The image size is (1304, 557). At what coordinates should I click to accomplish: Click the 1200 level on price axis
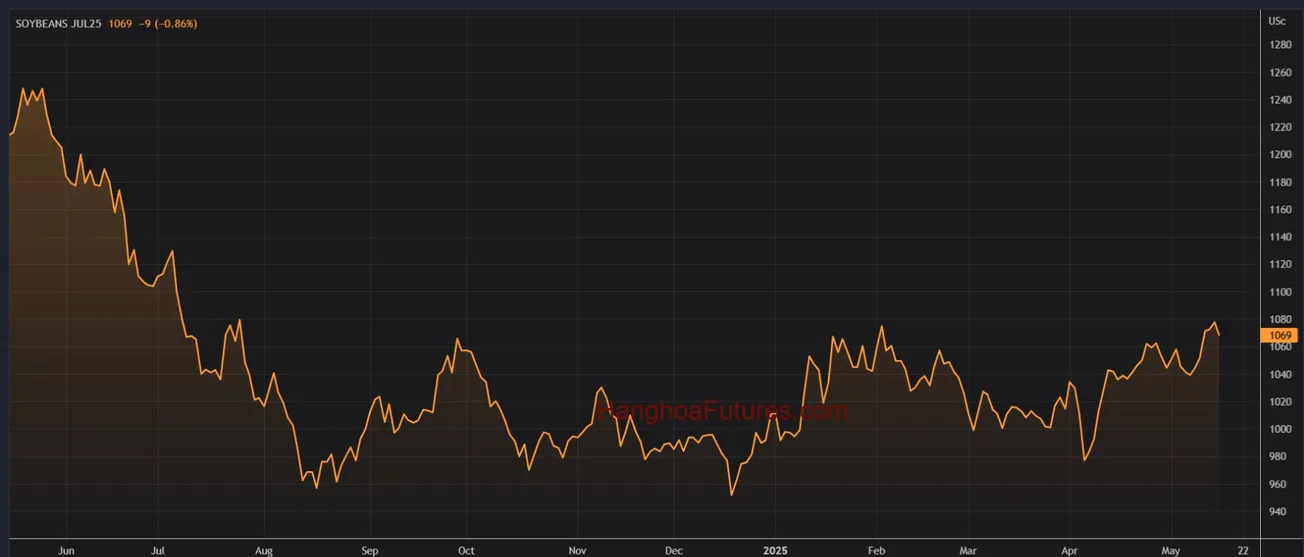pyautogui.click(x=1280, y=155)
